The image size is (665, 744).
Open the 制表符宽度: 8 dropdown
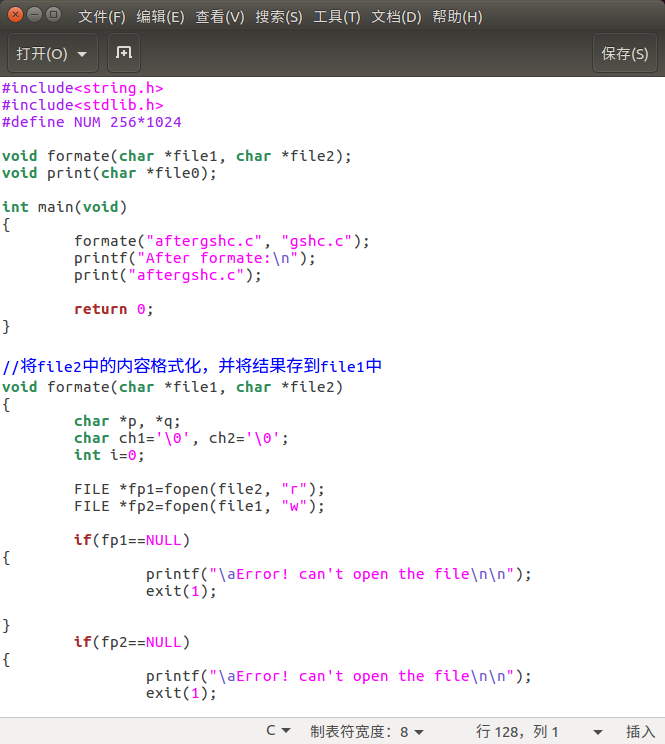(367, 731)
